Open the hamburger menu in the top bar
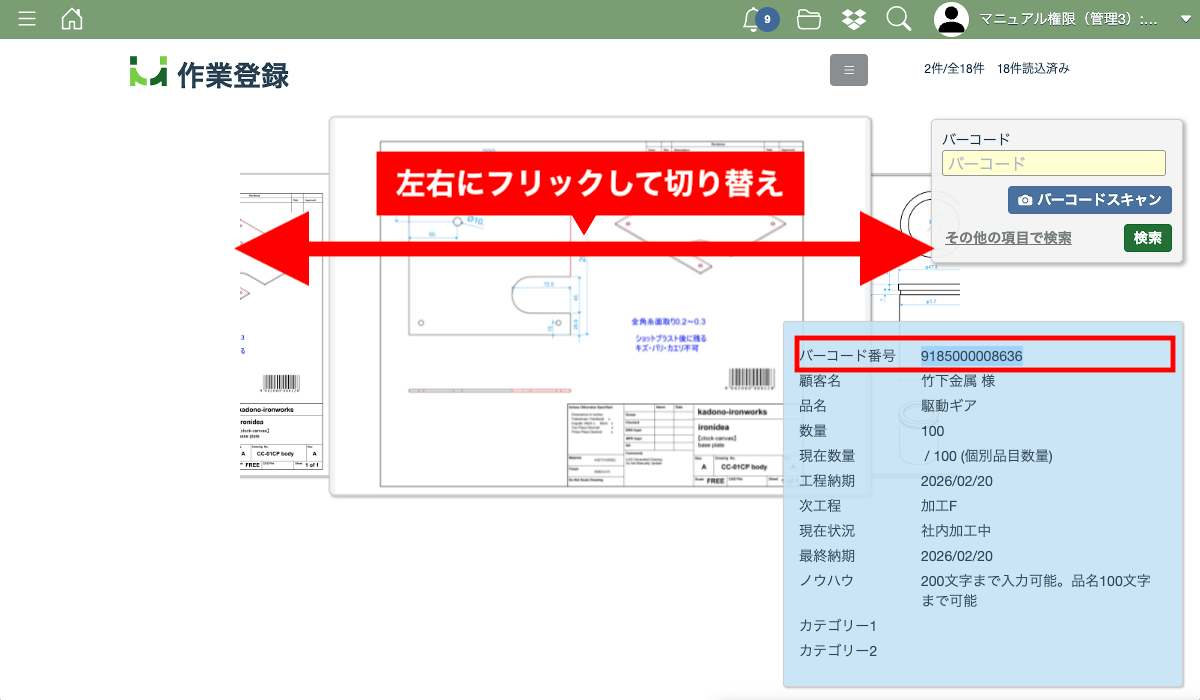Image resolution: width=1200 pixels, height=700 pixels. [27, 19]
